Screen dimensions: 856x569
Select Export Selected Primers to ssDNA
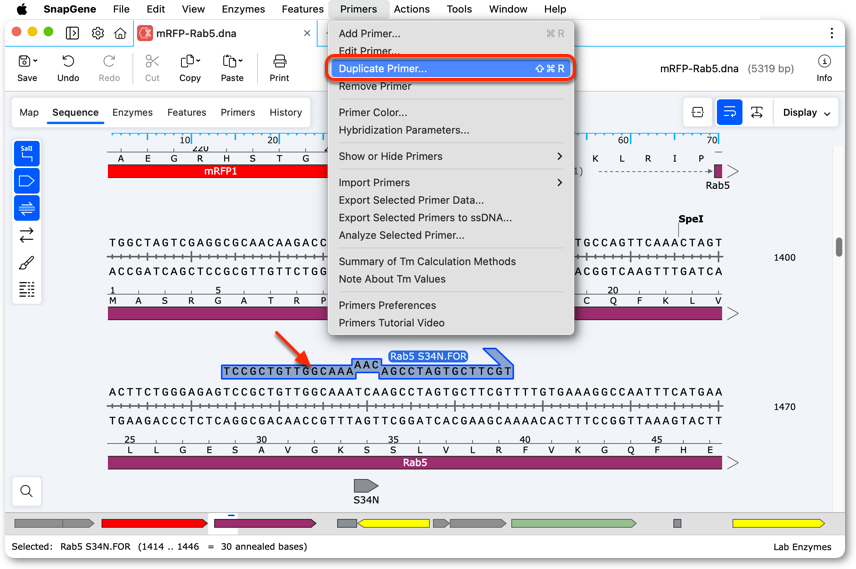pyautogui.click(x=451, y=217)
